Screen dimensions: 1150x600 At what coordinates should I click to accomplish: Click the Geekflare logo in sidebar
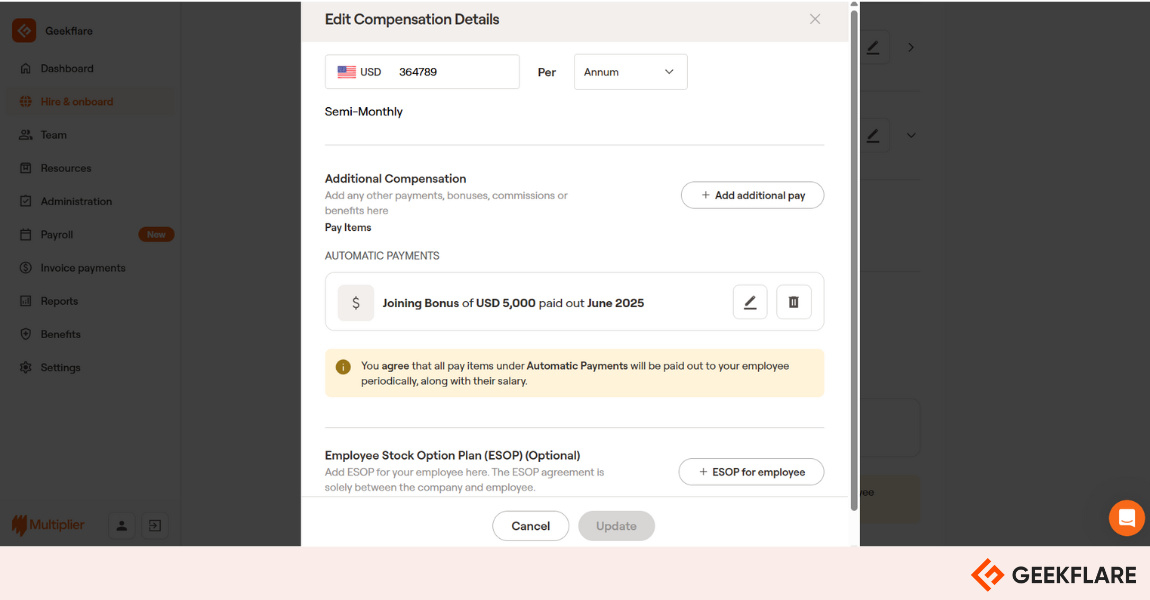click(24, 31)
